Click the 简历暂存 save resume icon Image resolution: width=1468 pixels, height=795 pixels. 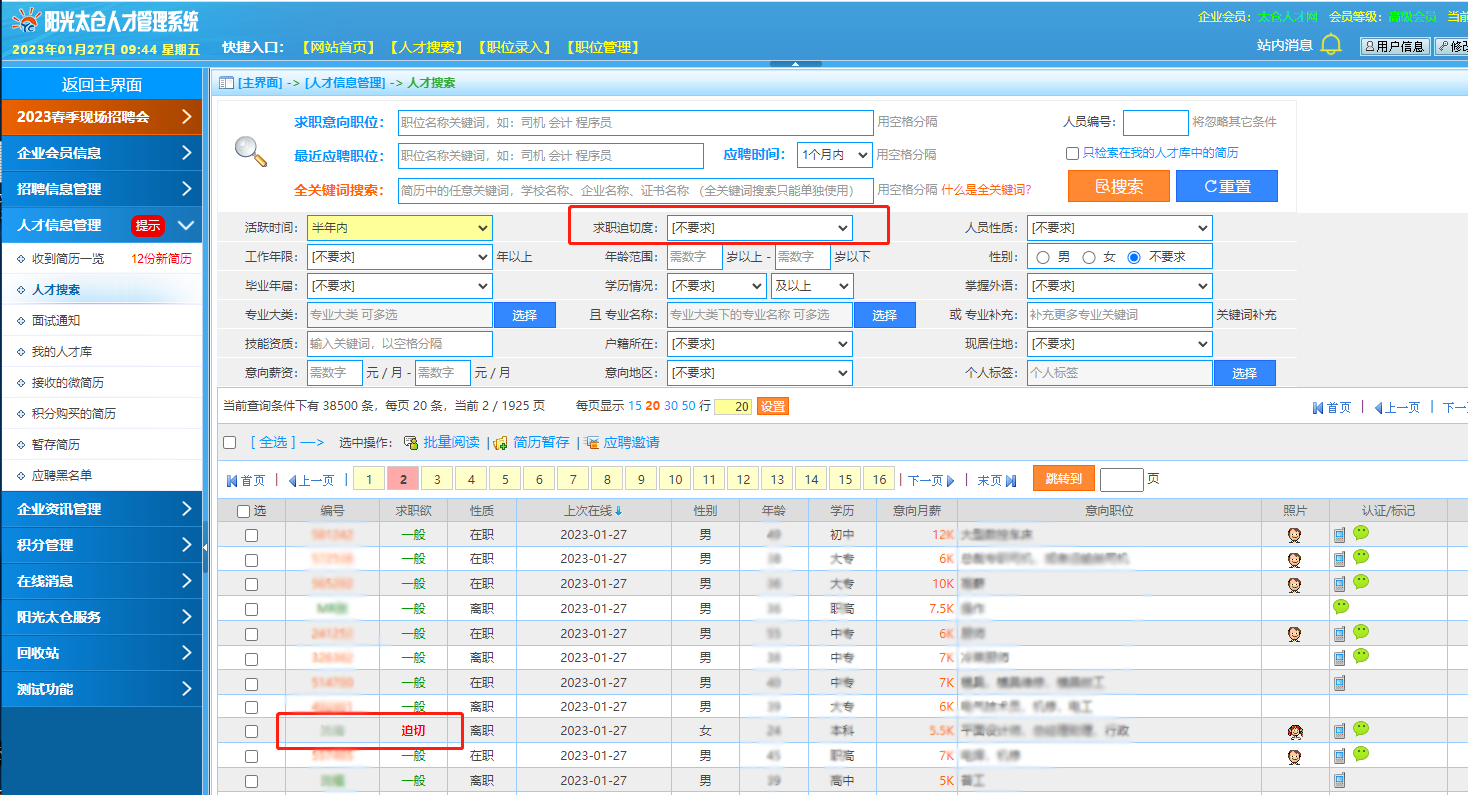pos(501,442)
